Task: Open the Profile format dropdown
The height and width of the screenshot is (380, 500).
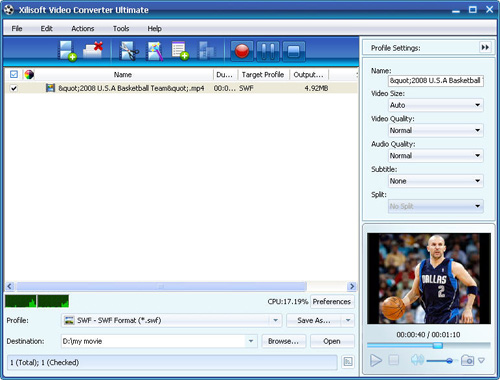Action: pos(275,320)
